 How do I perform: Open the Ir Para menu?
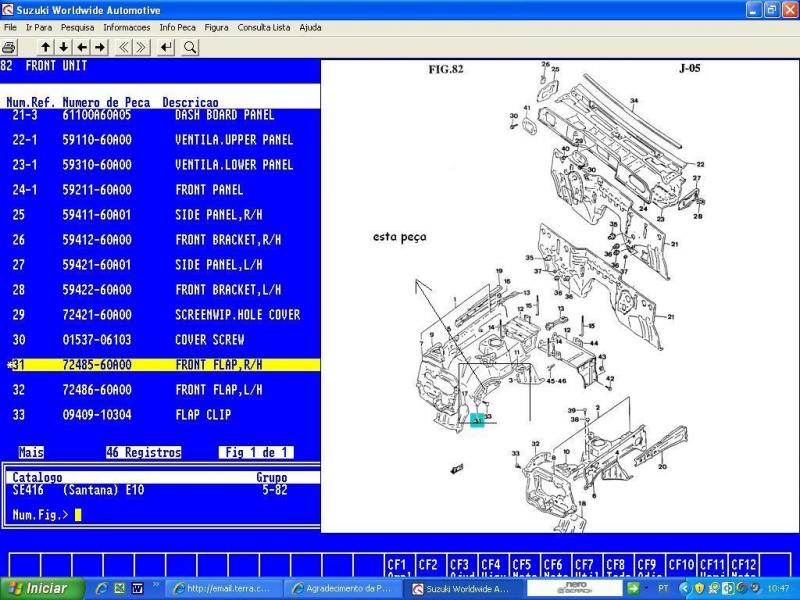coord(39,28)
